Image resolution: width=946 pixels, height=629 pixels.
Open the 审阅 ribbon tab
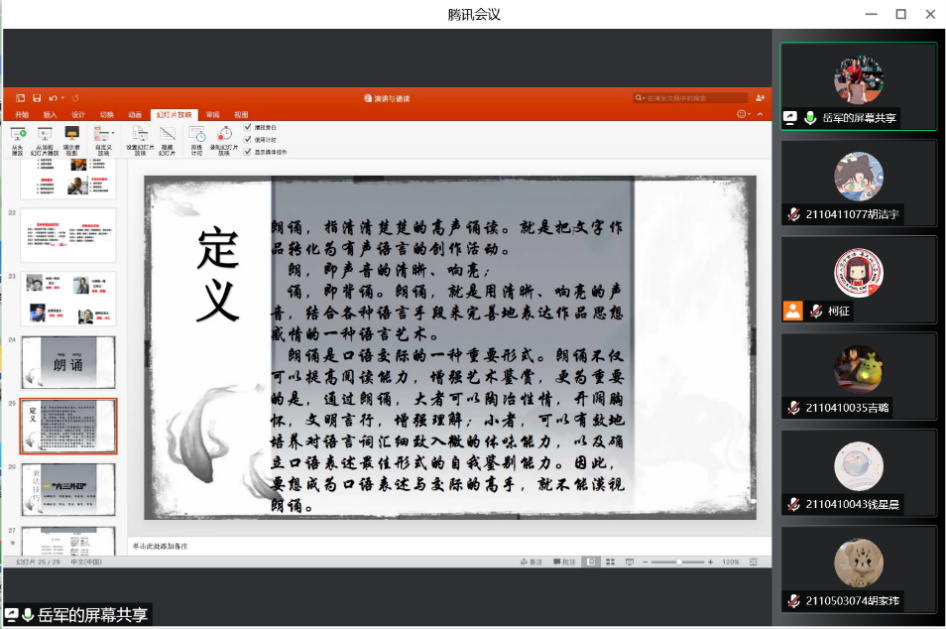[213, 115]
